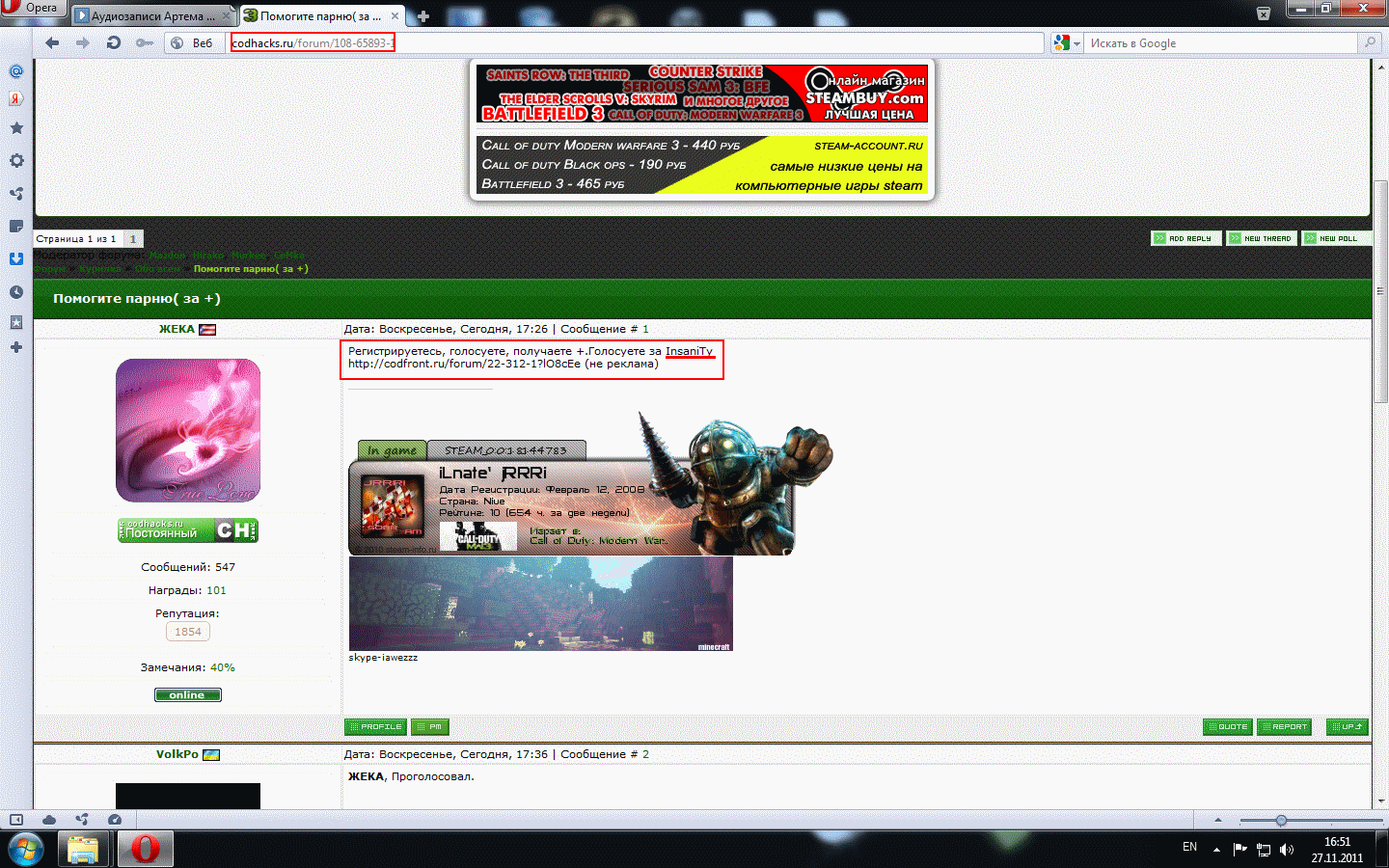Image resolution: width=1389 pixels, height=868 pixels.
Task: Go forward to next page
Action: pyautogui.click(x=83, y=42)
